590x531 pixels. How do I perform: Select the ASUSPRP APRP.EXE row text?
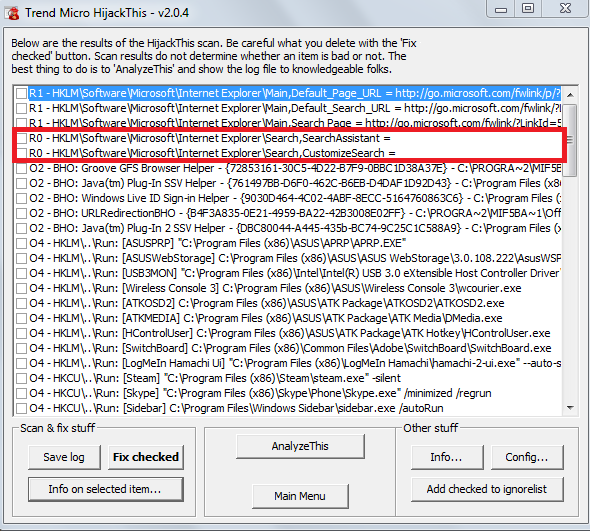coord(218,243)
